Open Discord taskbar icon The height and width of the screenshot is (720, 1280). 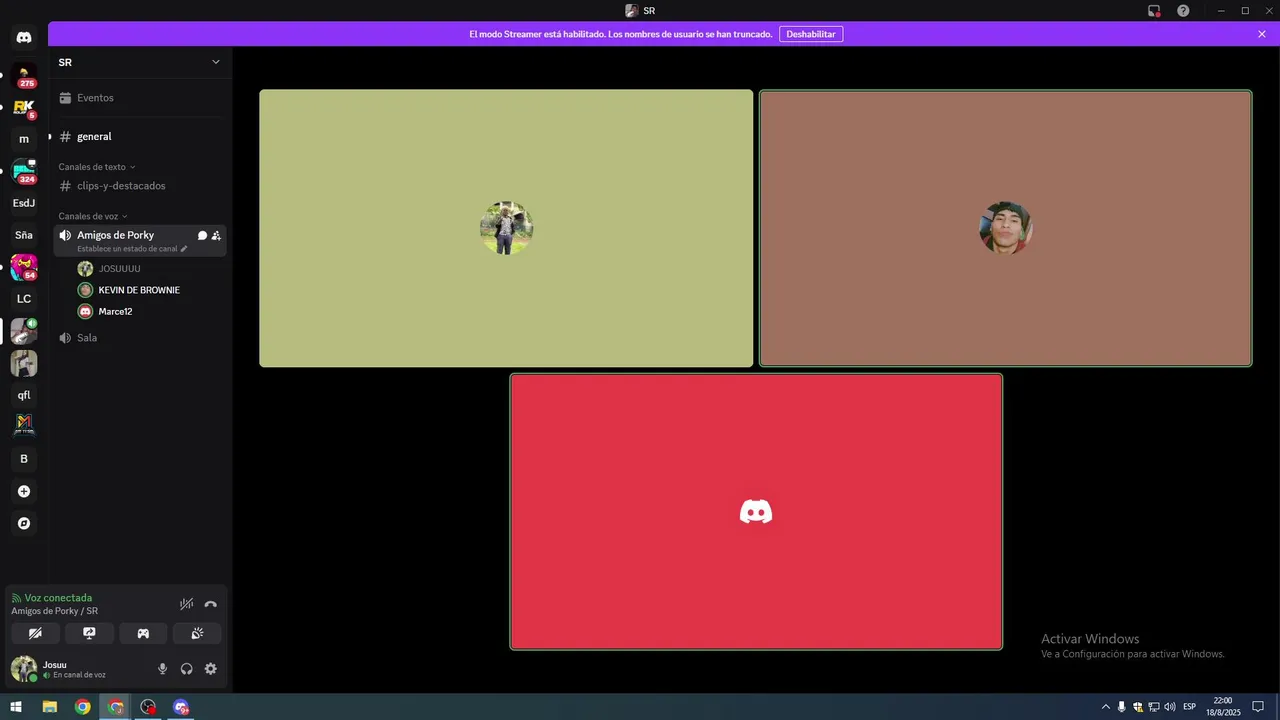pyautogui.click(x=181, y=707)
